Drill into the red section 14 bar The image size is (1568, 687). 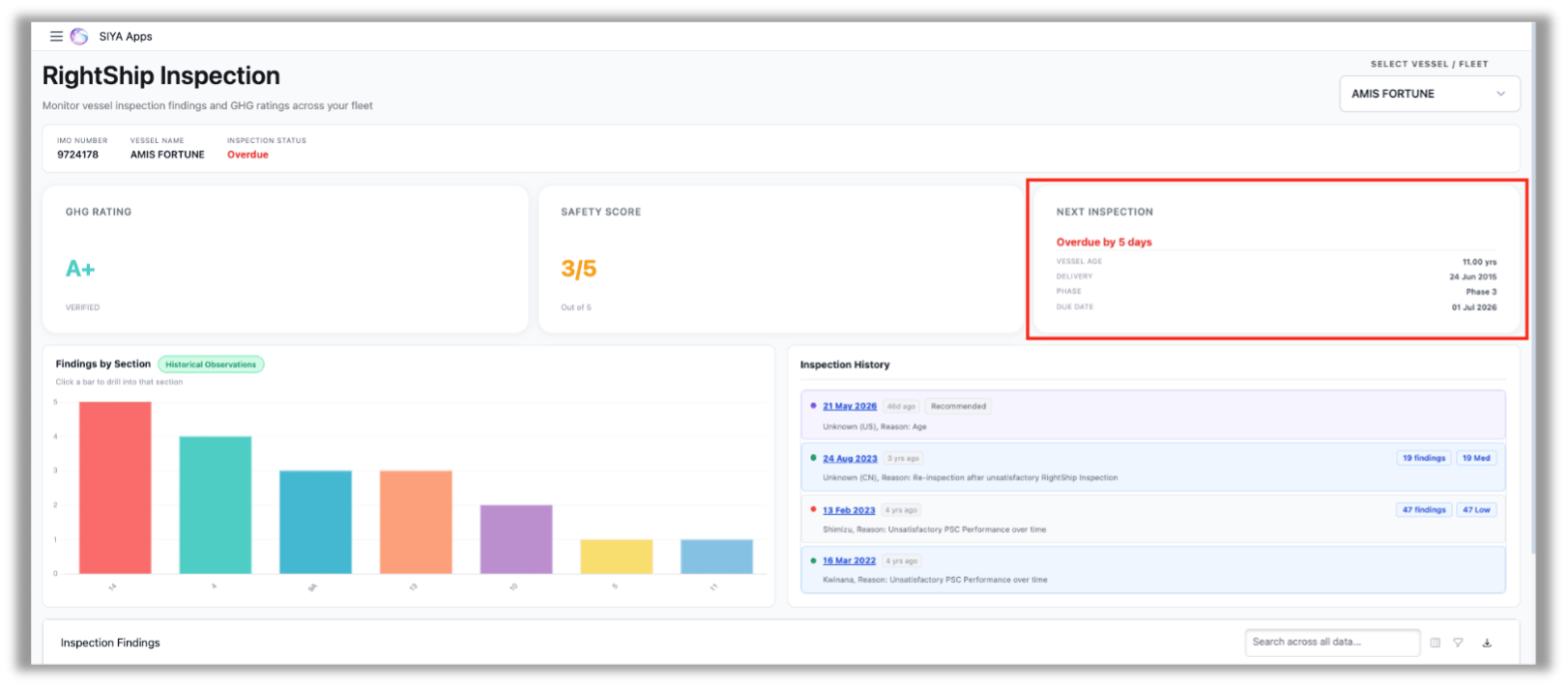coord(115,488)
